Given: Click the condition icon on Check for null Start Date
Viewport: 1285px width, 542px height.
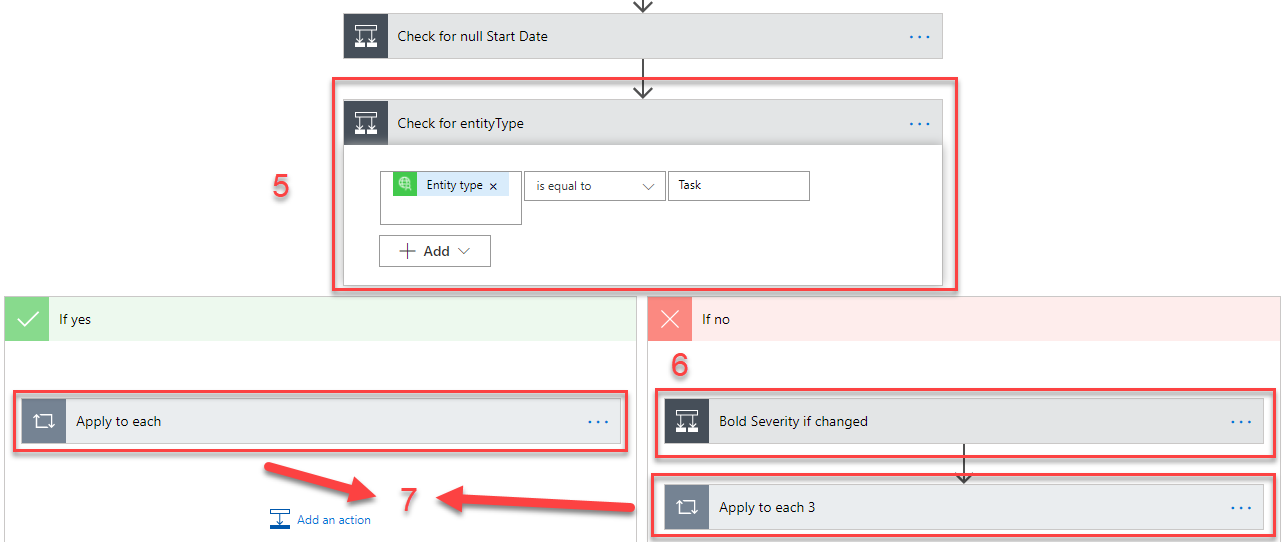Looking at the screenshot, I should click(x=366, y=36).
